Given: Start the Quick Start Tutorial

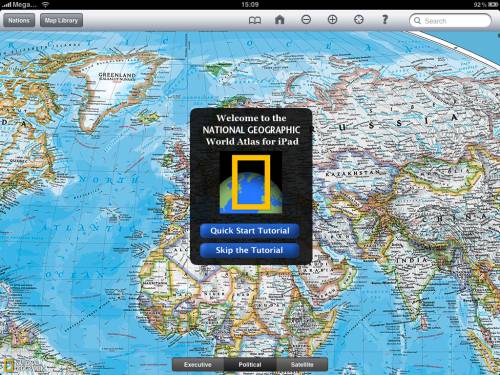Looking at the screenshot, I should coord(250,231).
